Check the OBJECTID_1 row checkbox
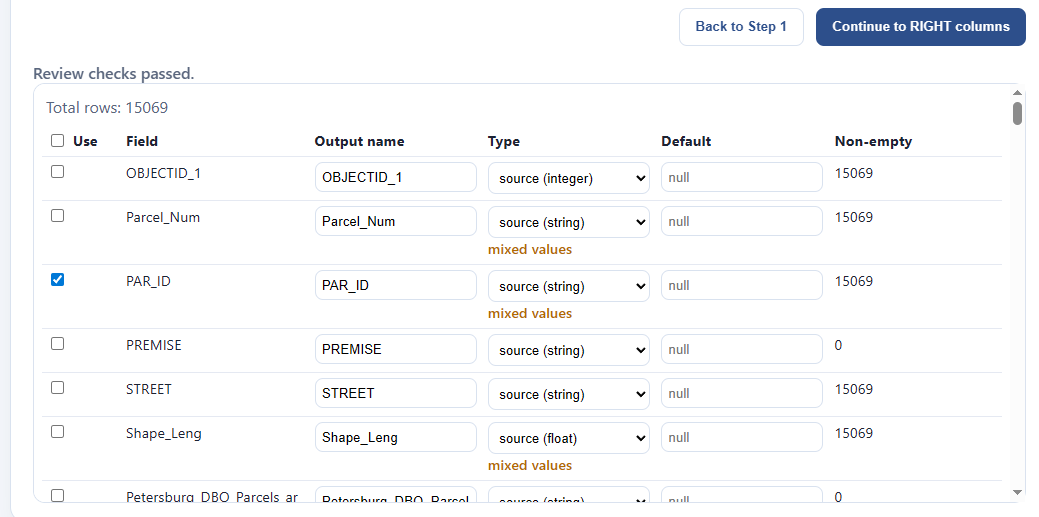This screenshot has height=517, width=1039. tap(58, 172)
